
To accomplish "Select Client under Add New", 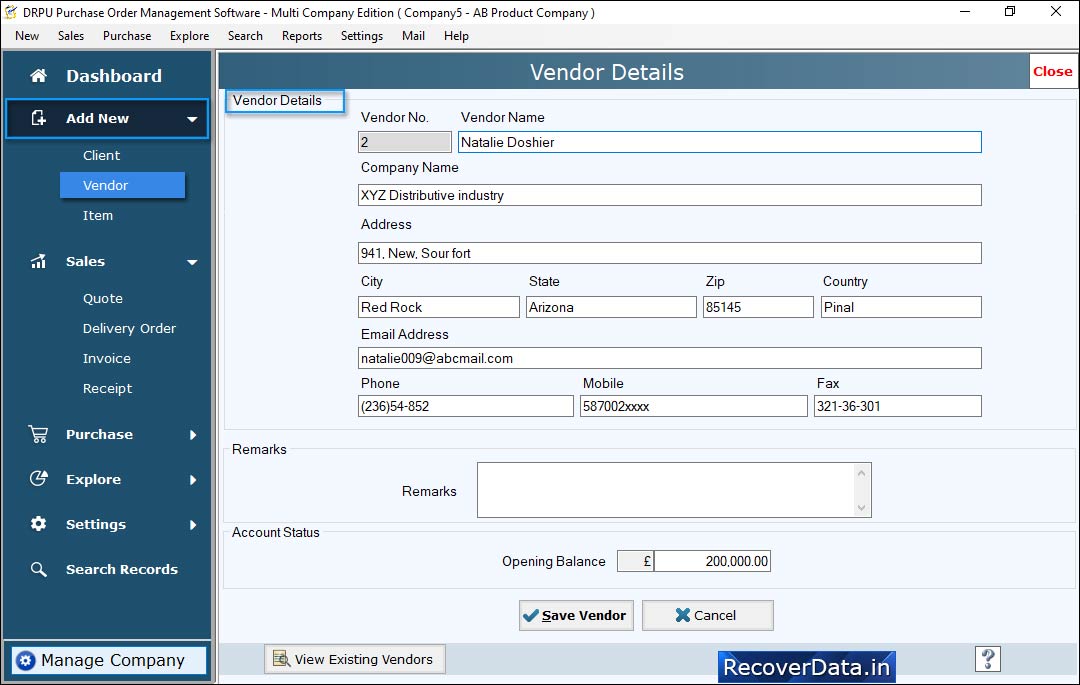I will (x=101, y=156).
